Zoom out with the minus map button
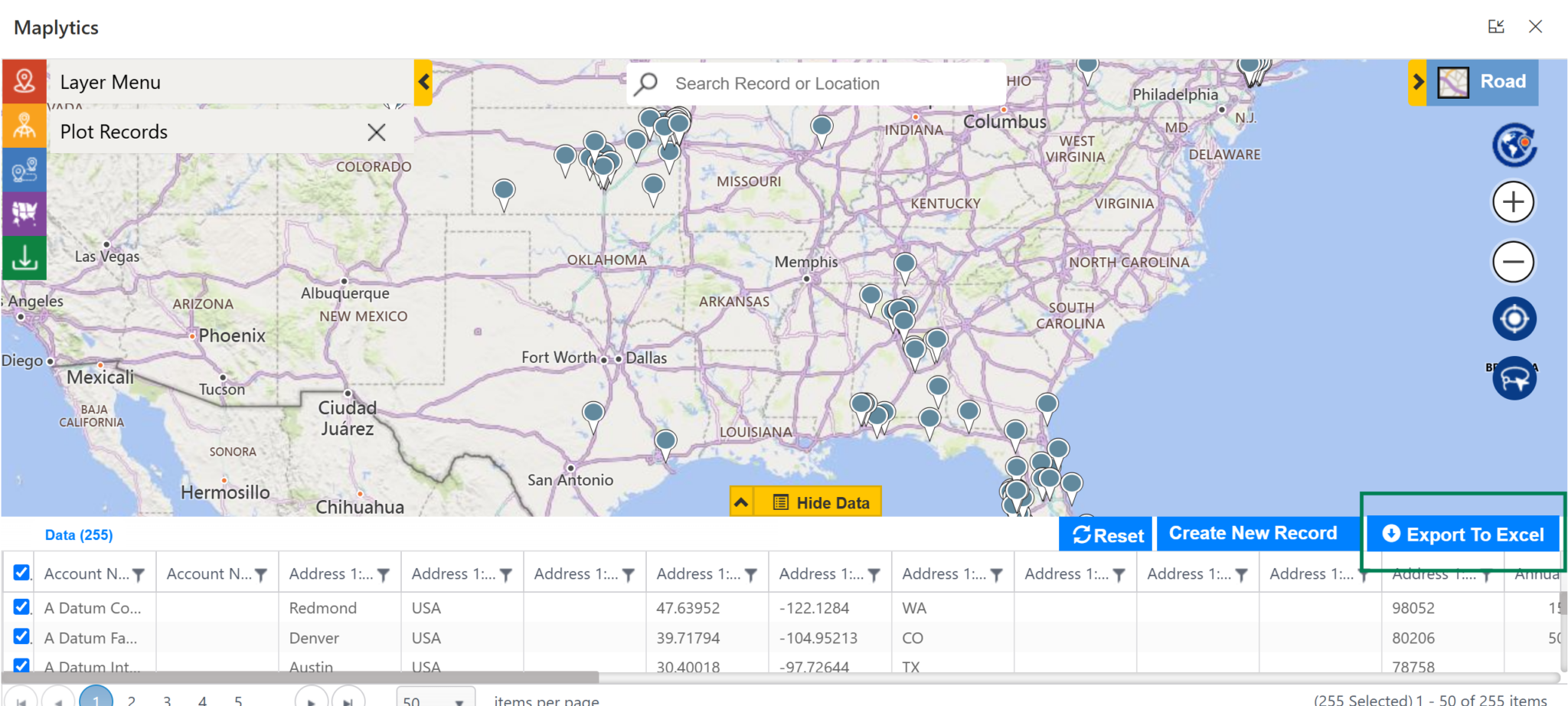Viewport: 1568px width, 706px height. click(x=1513, y=262)
